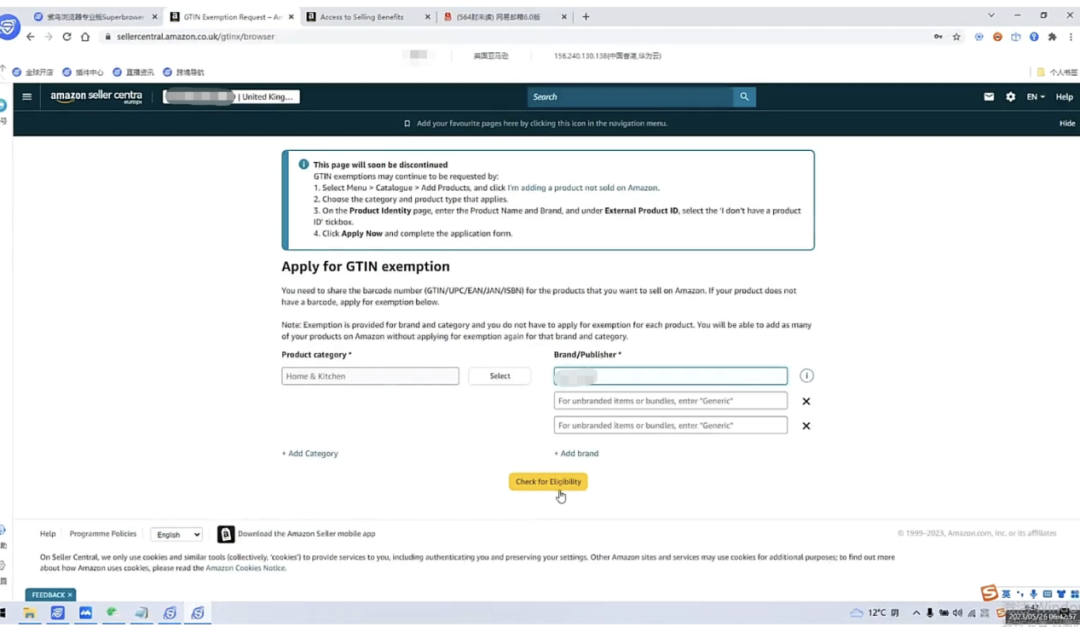Click the browser address bar URL
Image resolution: width=1080 pixels, height=627 pixels.
[196, 37]
